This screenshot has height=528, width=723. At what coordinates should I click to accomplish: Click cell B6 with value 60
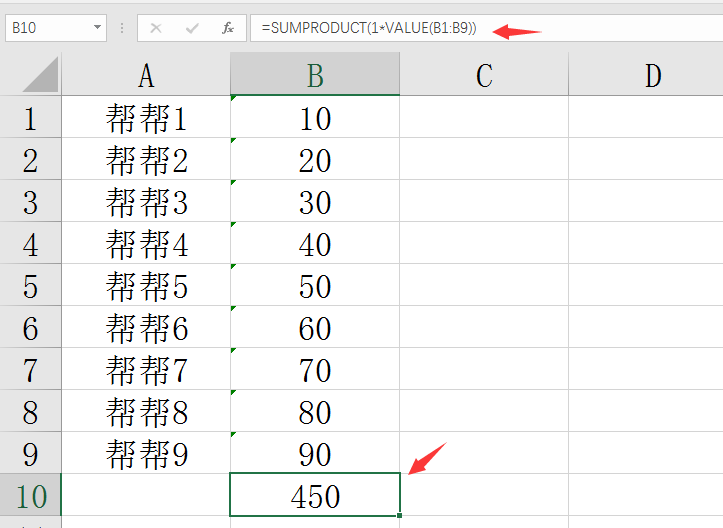315,326
